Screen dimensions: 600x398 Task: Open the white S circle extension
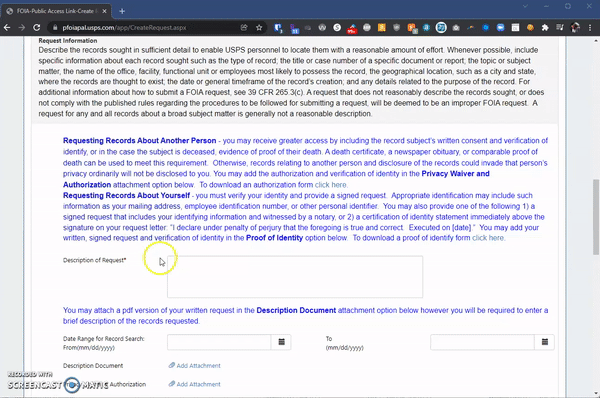(337, 28)
